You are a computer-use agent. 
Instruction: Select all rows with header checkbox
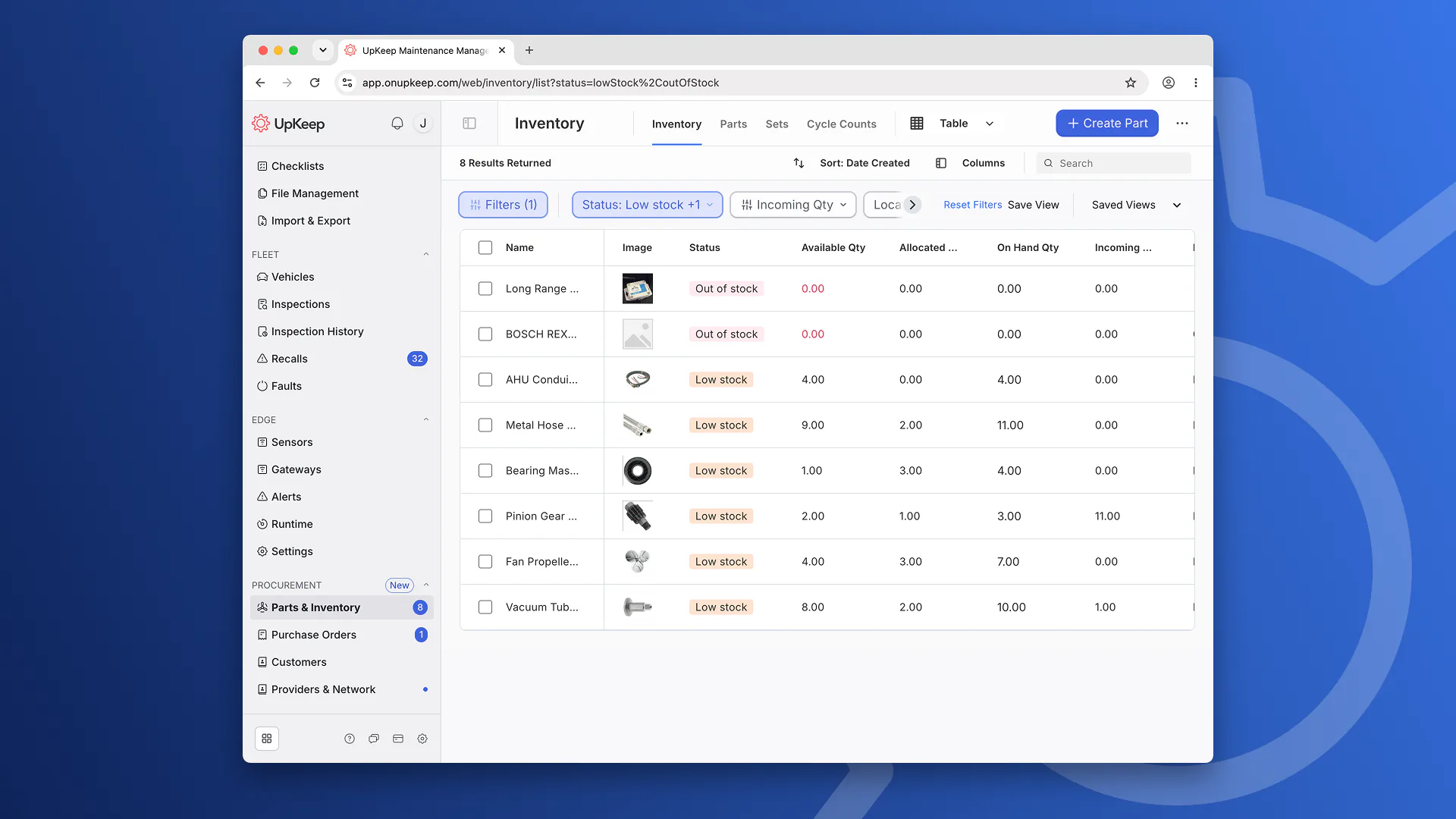coord(485,247)
